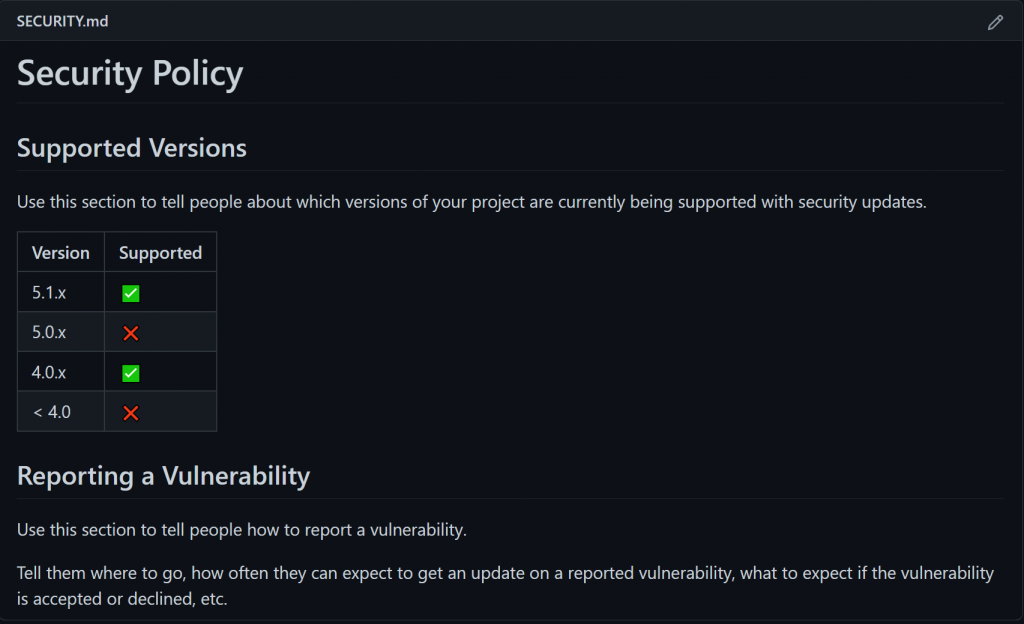This screenshot has height=624, width=1024.
Task: Click the Supported Versions heading
Action: [132, 148]
